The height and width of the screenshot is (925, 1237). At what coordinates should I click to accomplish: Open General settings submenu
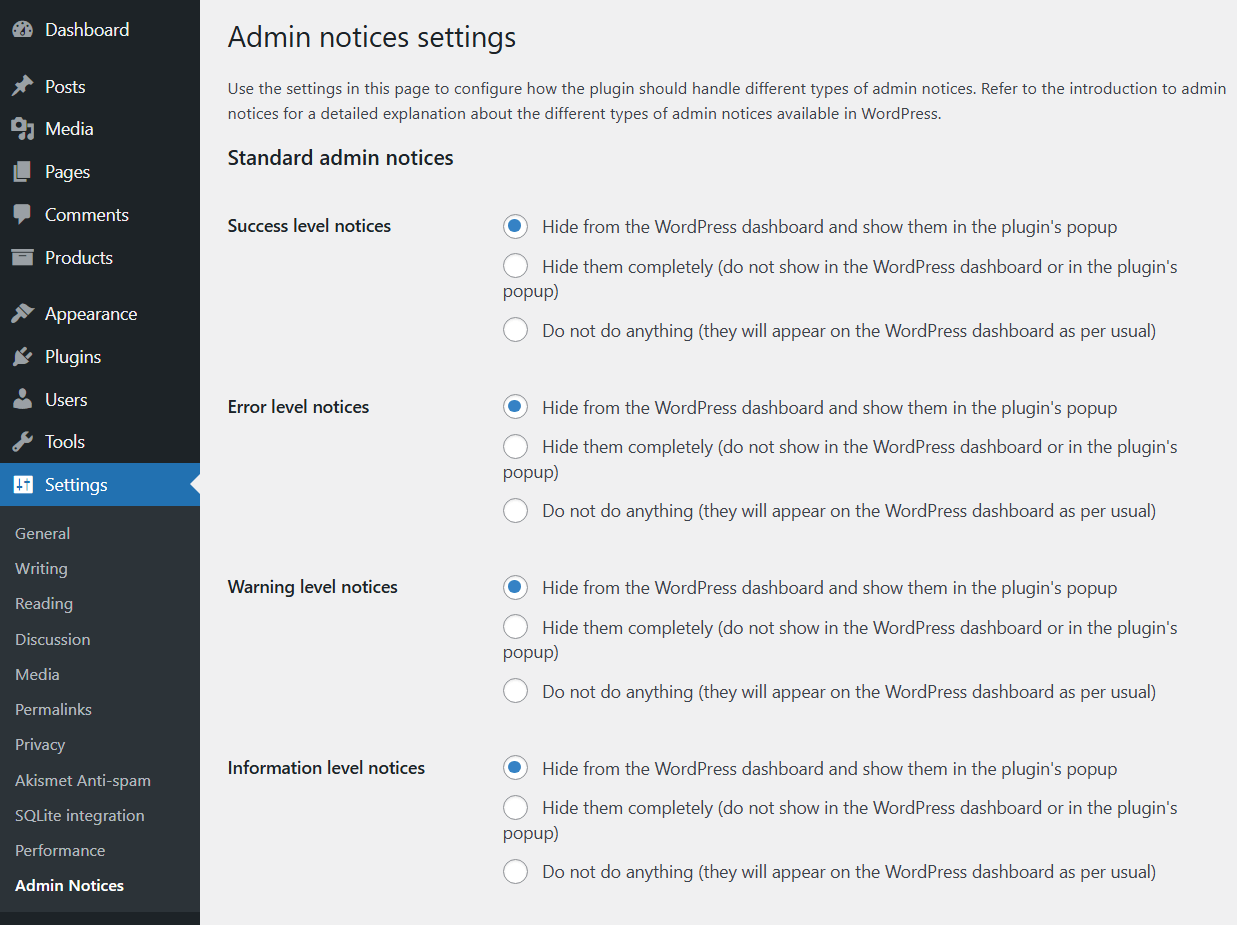tap(42, 534)
